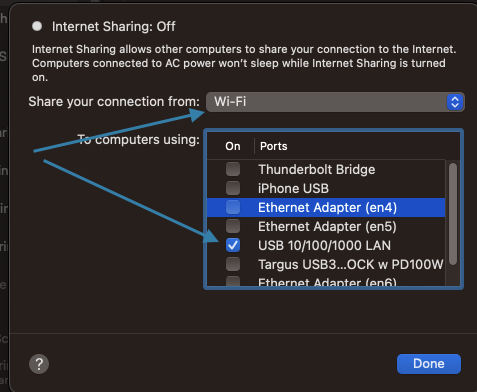Click the On column header
Screen dimensions: 477x392
pos(233,146)
